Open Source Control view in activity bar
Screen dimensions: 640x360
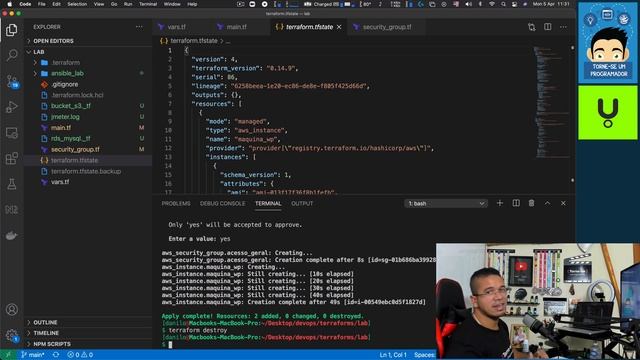(11, 81)
